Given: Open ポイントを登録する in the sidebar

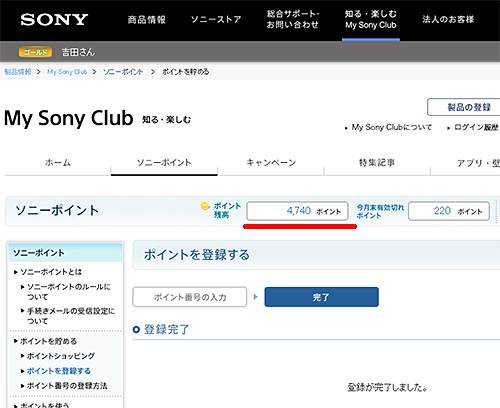Looking at the screenshot, I should point(59,371).
